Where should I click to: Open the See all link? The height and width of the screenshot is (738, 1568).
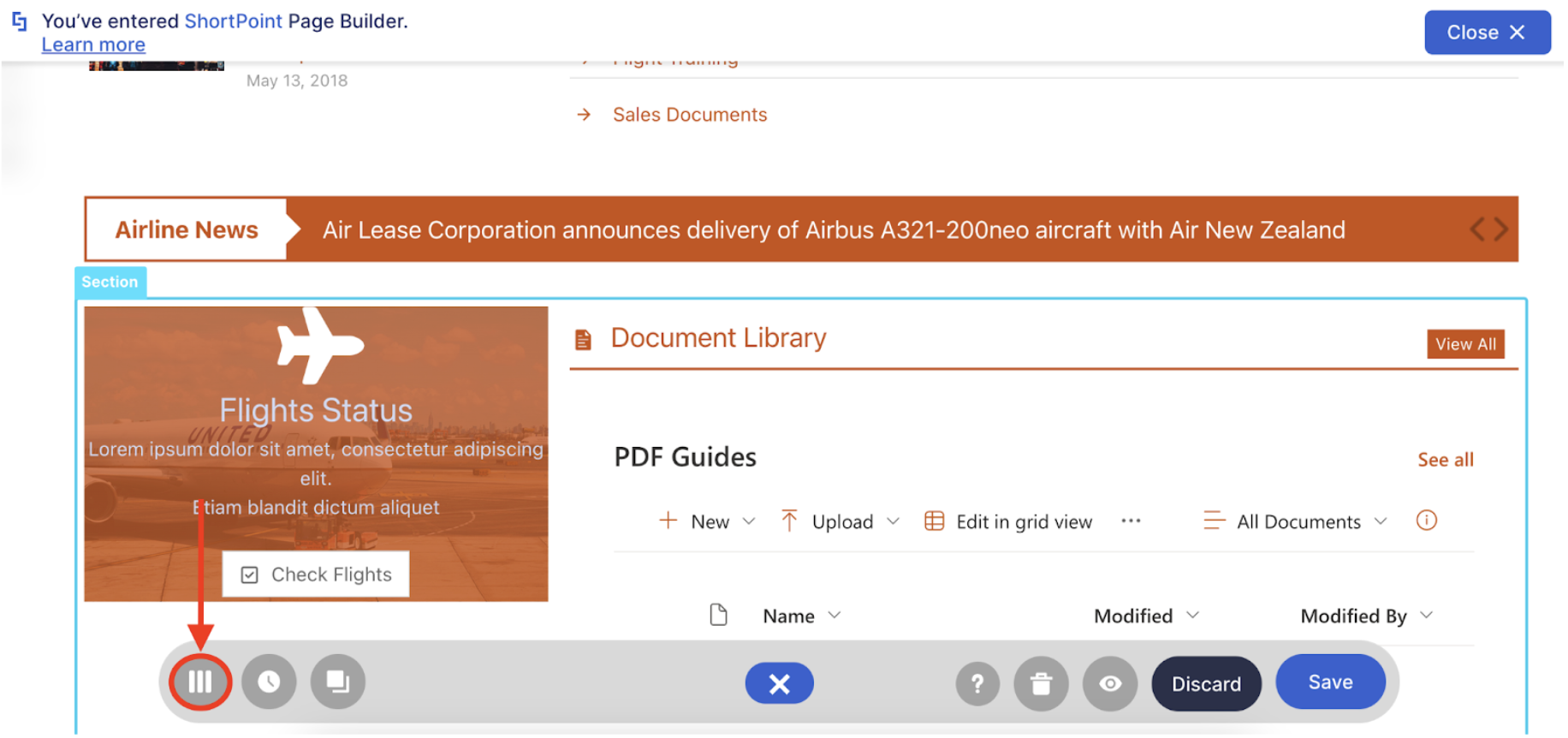[1445, 460]
